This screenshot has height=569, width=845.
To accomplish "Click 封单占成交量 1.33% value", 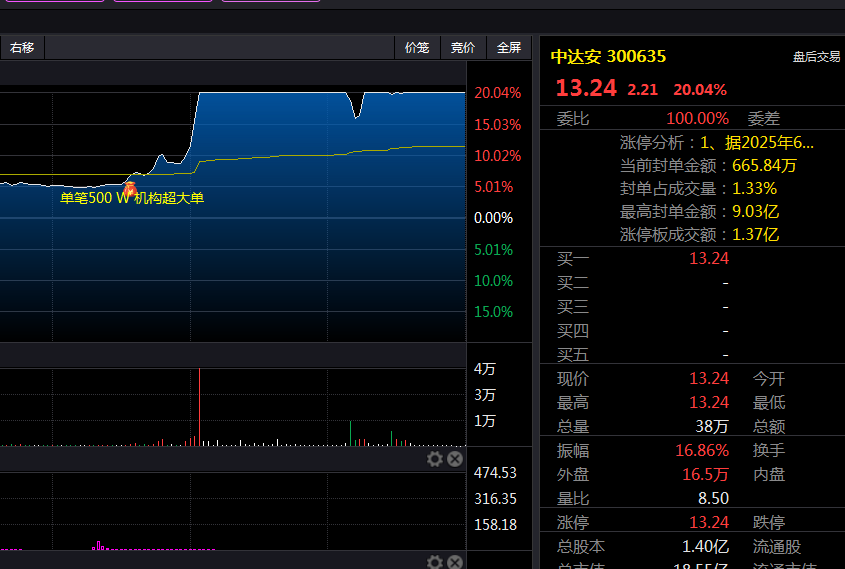I will click(x=754, y=189).
